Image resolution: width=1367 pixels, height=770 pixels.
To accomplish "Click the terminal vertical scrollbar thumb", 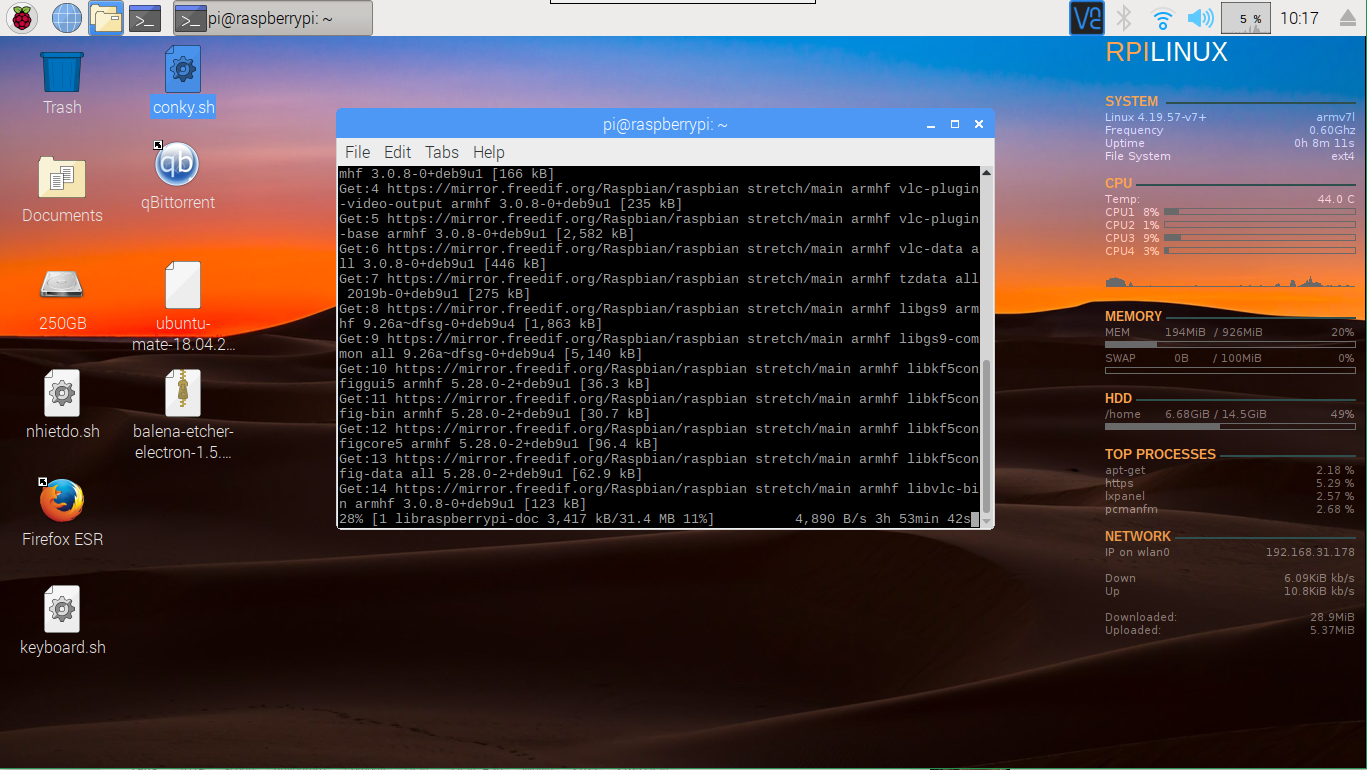I will coord(987,435).
